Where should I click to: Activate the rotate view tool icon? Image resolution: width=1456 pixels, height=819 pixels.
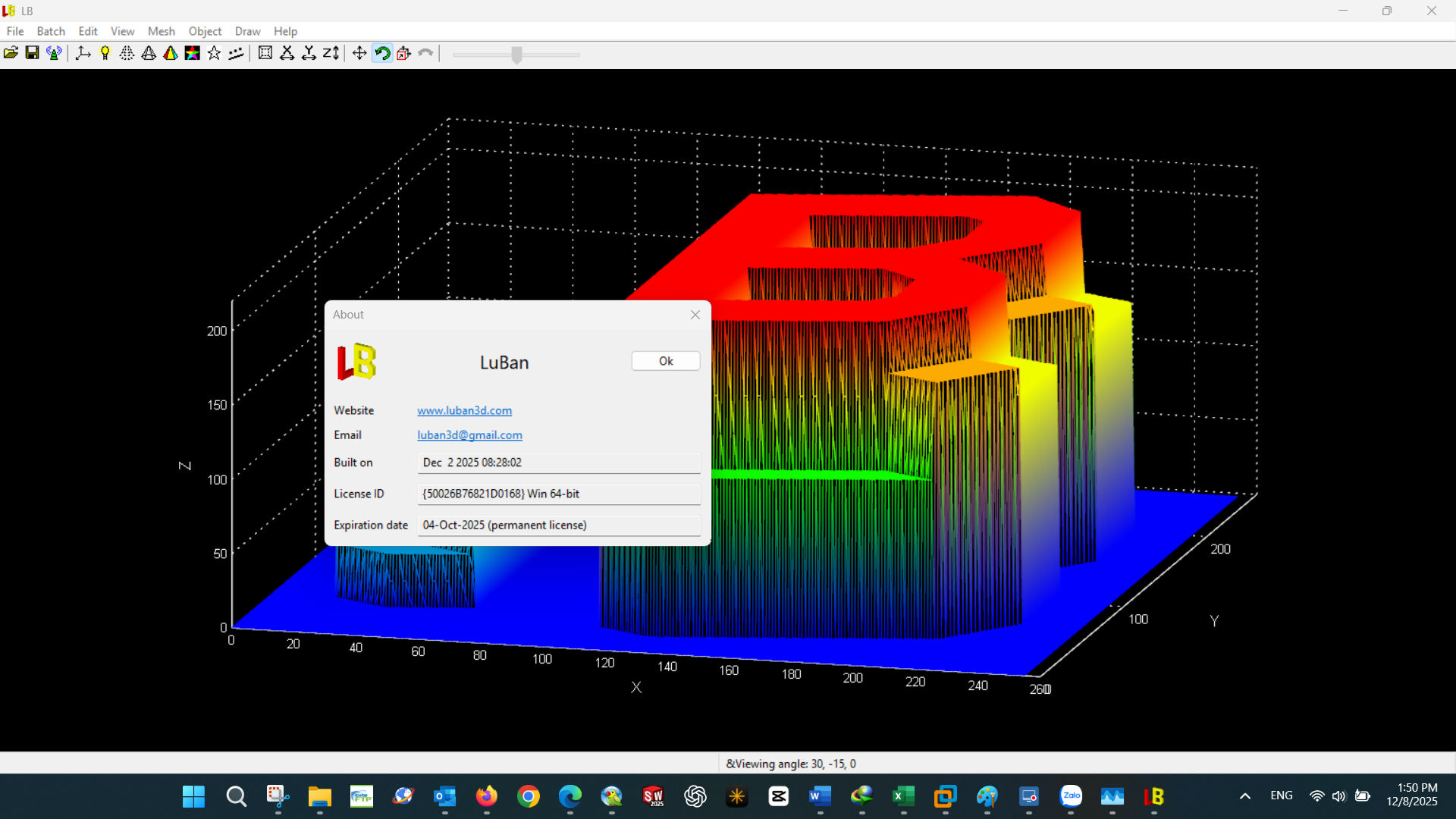(x=383, y=53)
